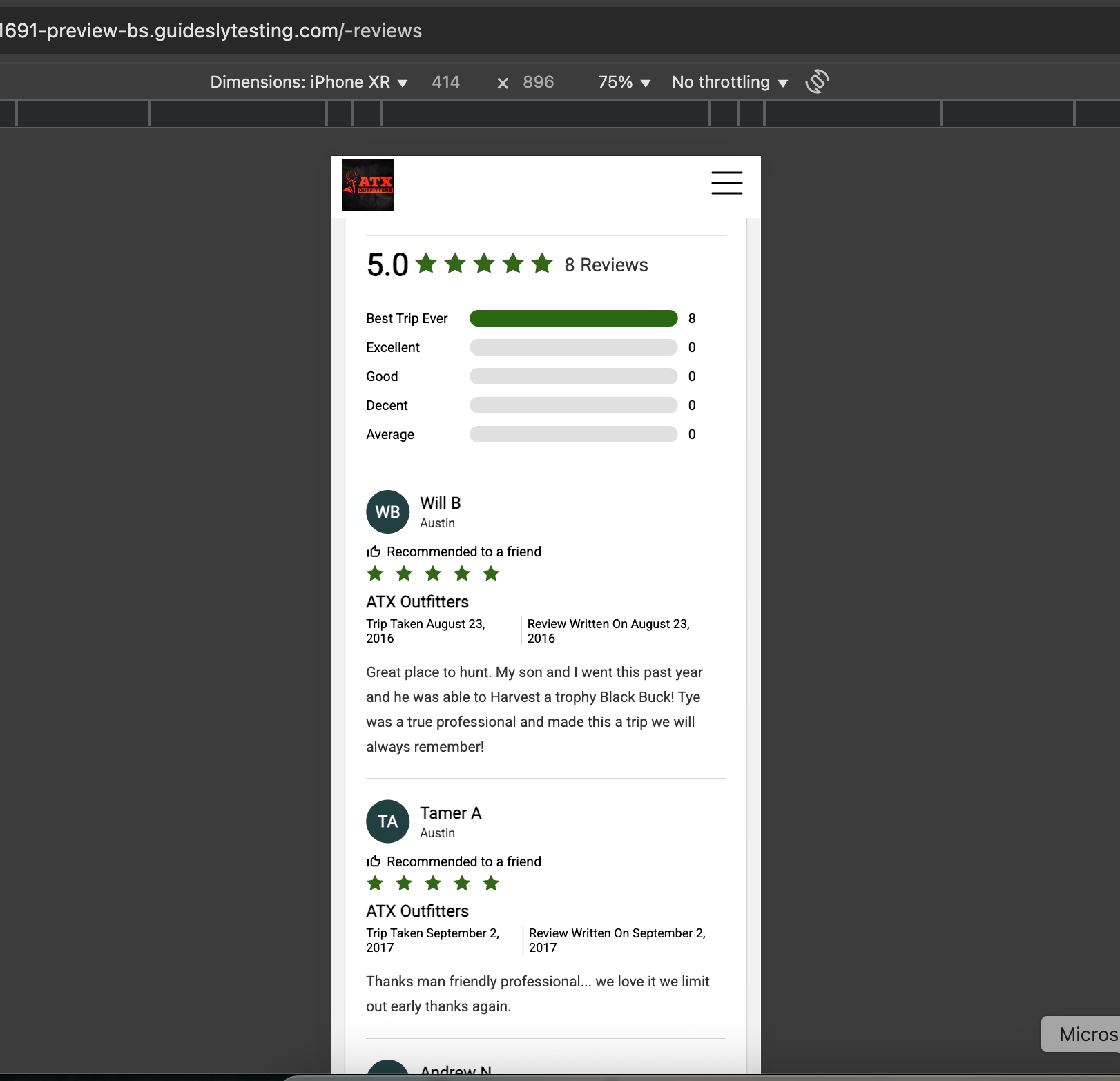
Task: Click the Best Trip Ever rating bar
Action: point(573,318)
